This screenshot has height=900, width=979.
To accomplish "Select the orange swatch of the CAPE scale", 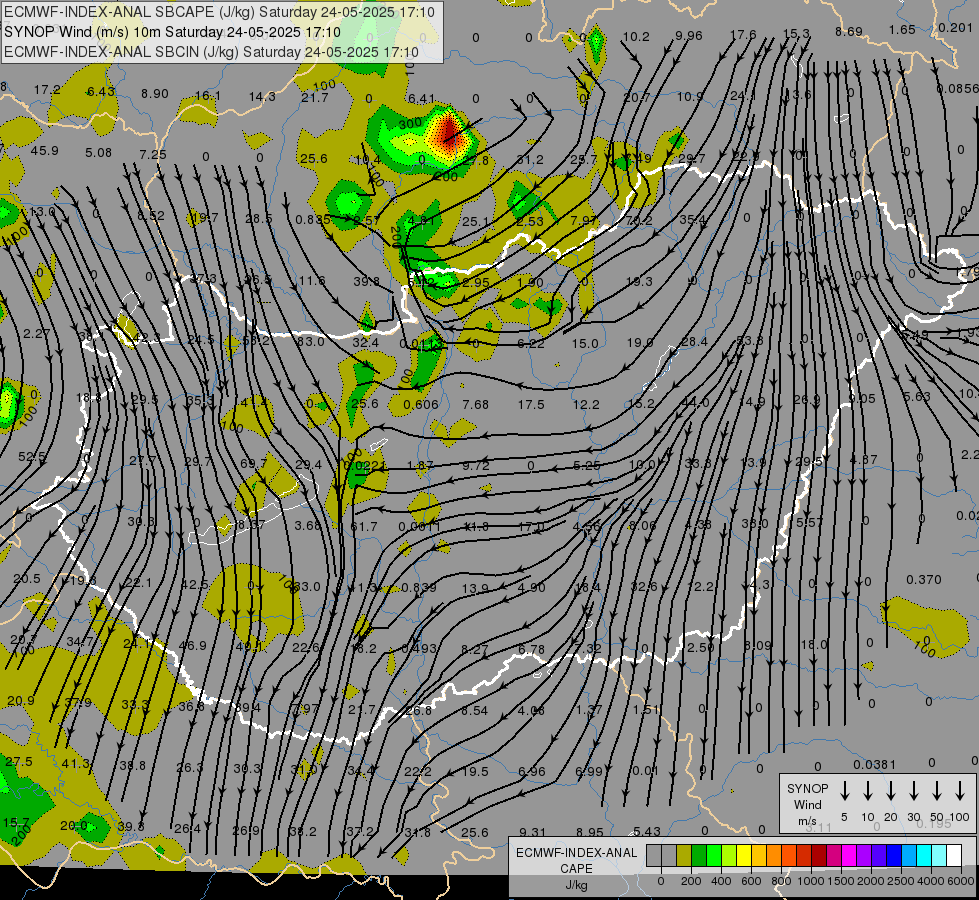I will tap(774, 856).
